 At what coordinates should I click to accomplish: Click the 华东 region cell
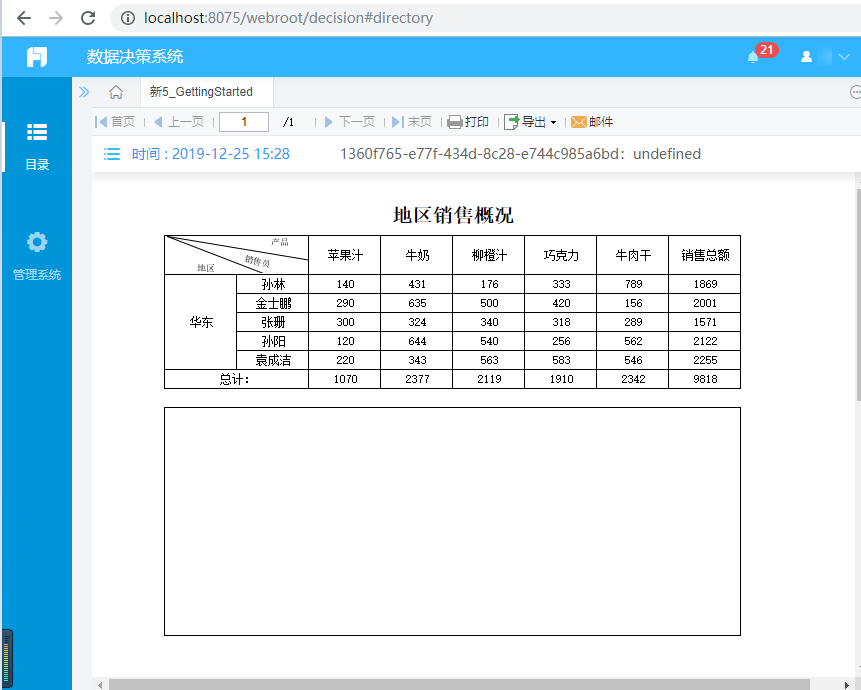tap(201, 322)
